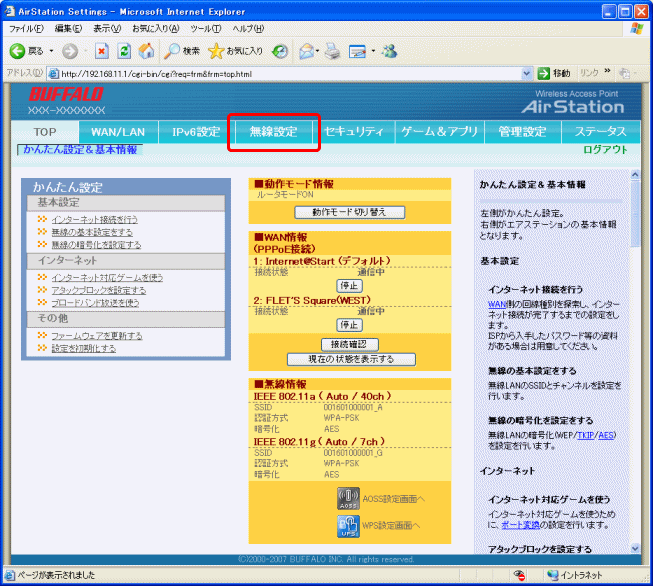This screenshot has height=586, width=653.
Task: Switch to the 管理設定 tab
Action: (523, 132)
